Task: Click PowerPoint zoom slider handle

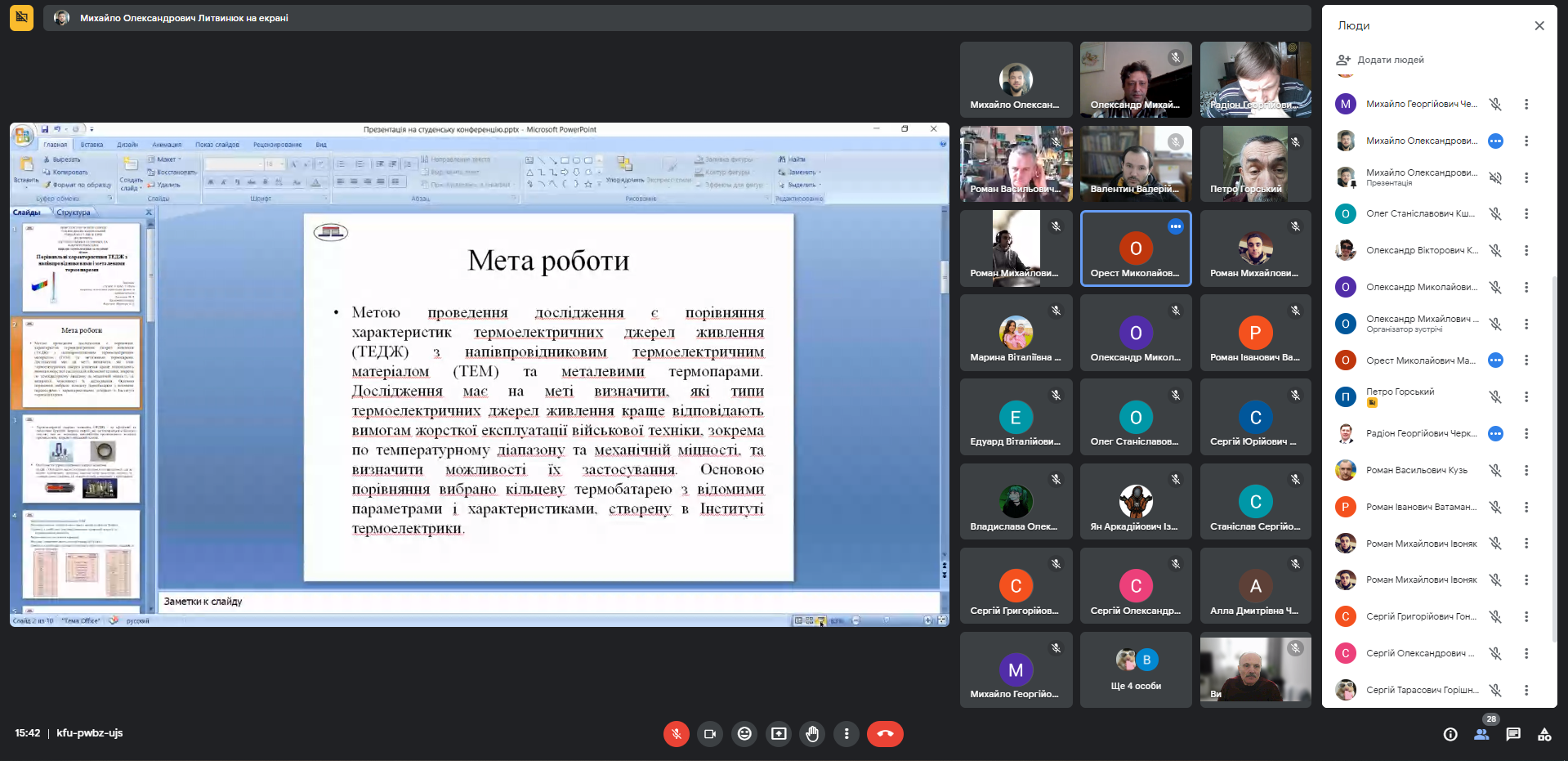Action: [887, 620]
